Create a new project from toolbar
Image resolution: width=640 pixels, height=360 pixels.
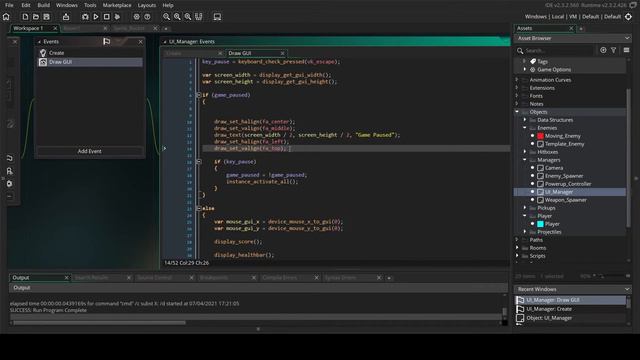click(25, 17)
